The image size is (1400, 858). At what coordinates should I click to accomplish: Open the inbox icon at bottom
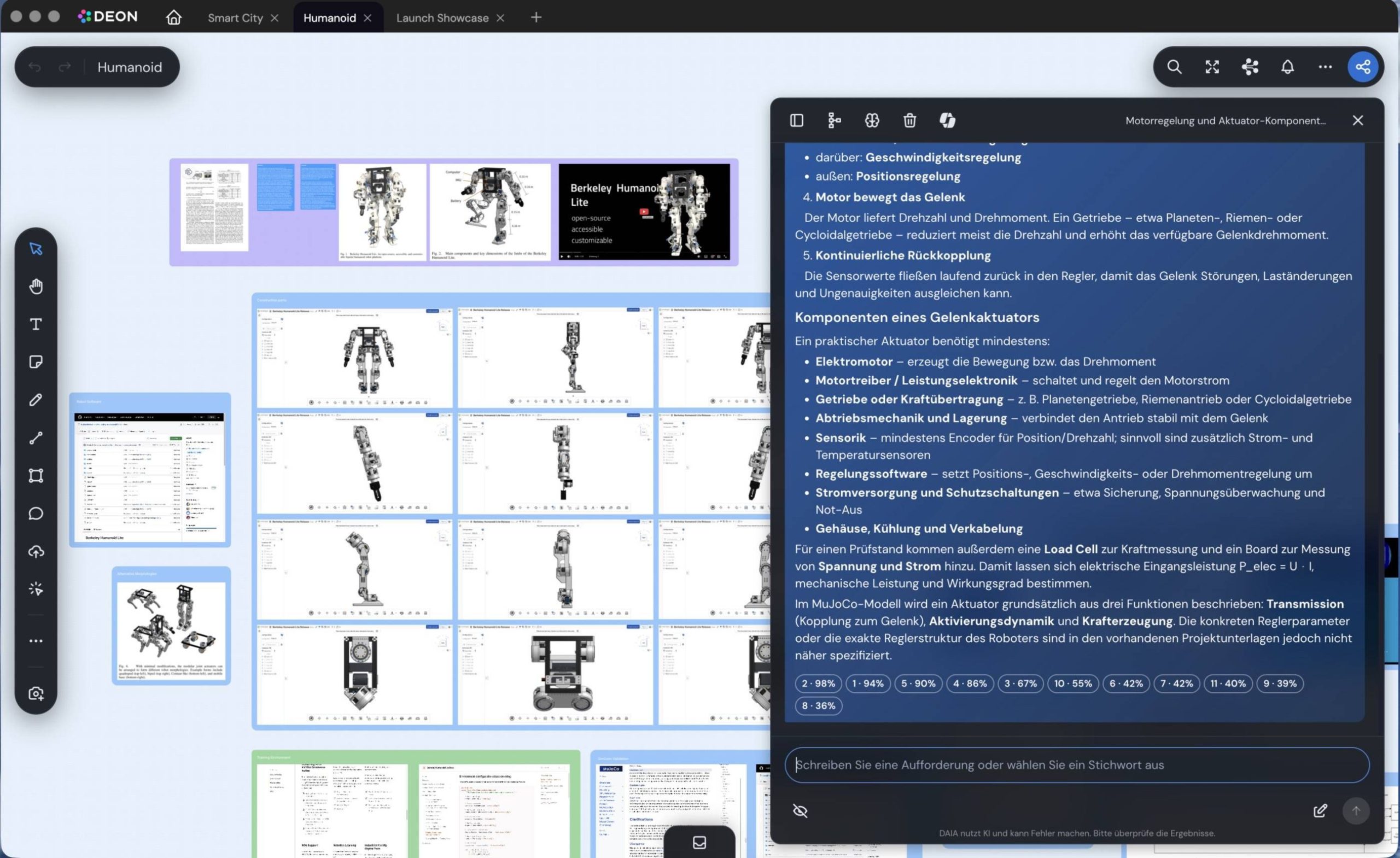699,842
